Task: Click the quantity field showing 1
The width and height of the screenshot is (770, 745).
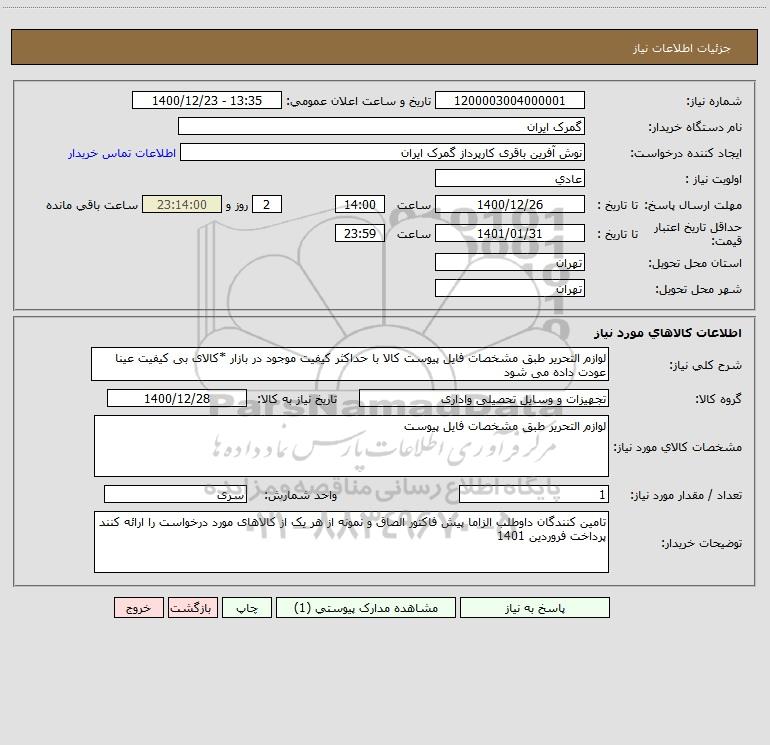Action: [x=534, y=494]
